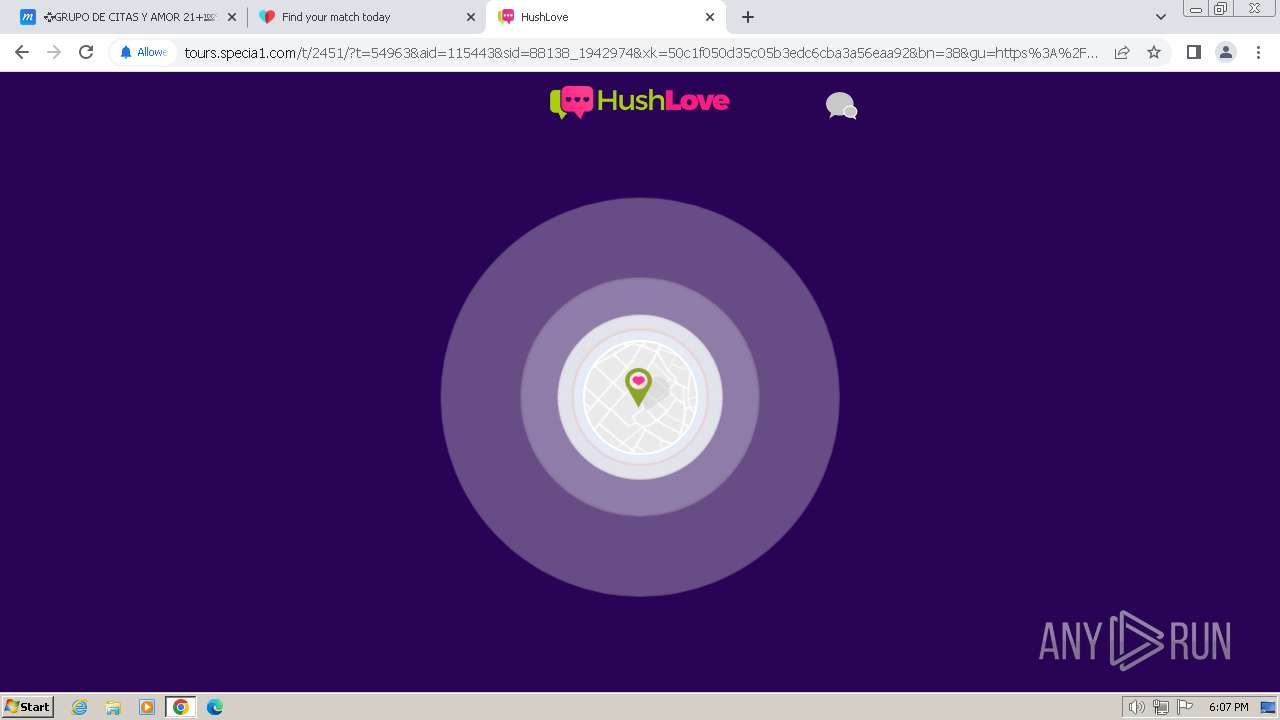Open a new browser tab
The height and width of the screenshot is (720, 1280).
[x=748, y=17]
